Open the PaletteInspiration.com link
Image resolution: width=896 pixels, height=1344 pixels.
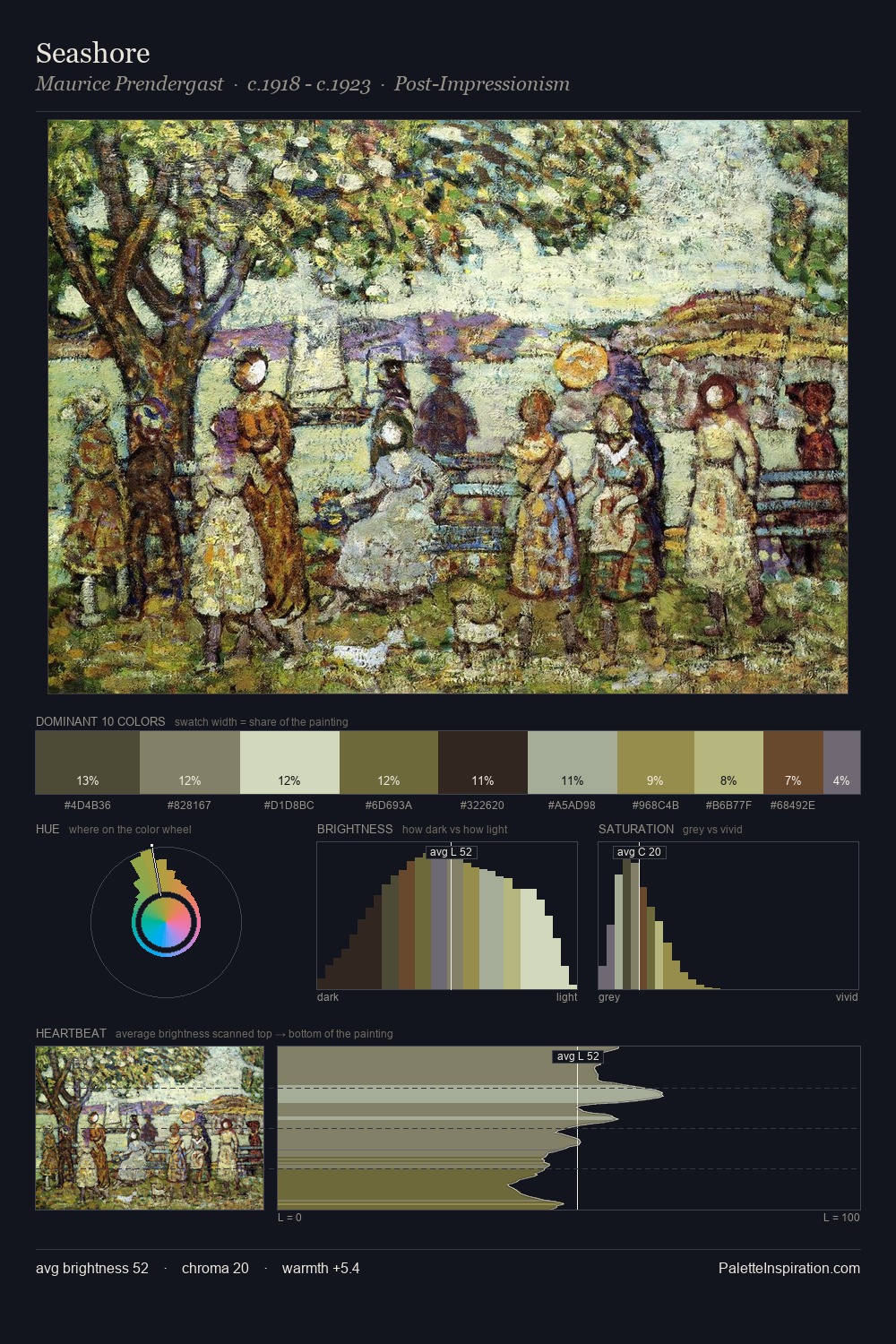pos(789,1268)
